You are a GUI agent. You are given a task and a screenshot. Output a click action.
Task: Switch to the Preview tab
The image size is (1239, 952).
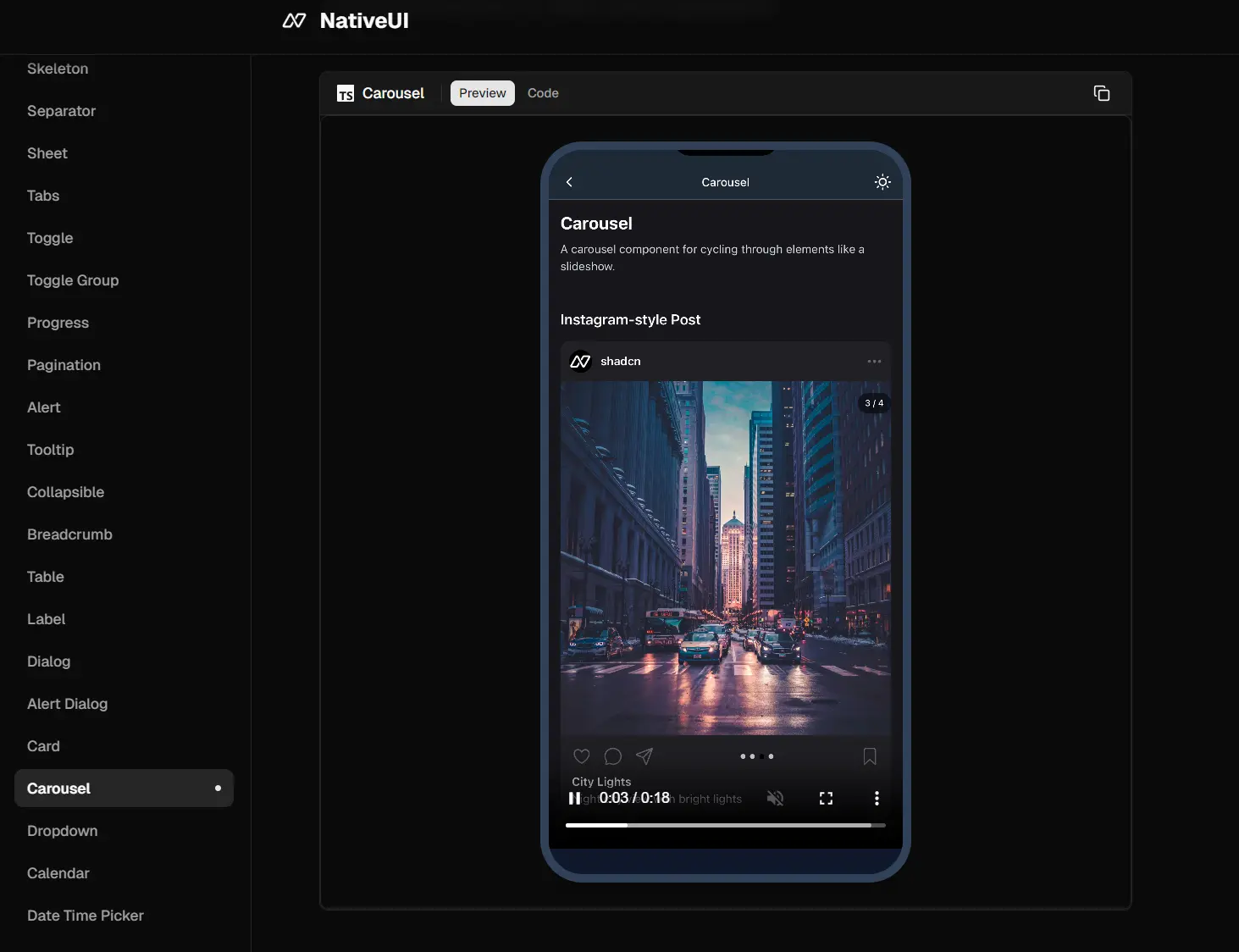point(483,93)
